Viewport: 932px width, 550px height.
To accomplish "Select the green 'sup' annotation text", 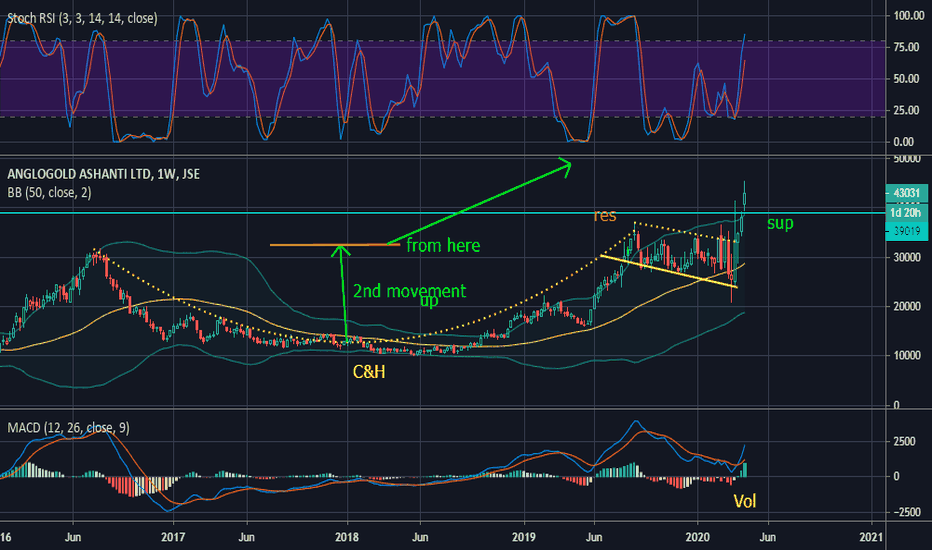I will [780, 224].
